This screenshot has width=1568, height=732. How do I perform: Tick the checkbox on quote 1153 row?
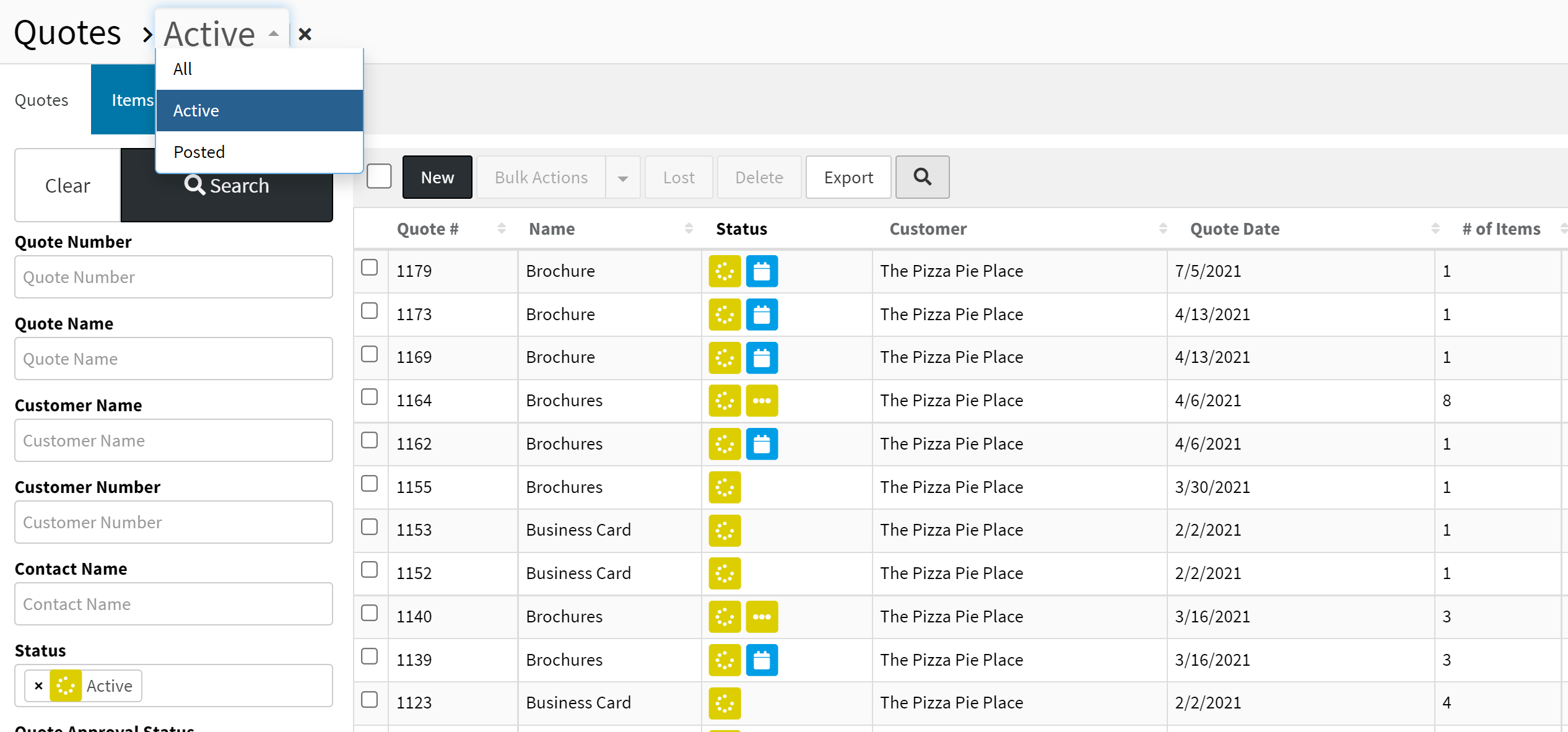(x=370, y=527)
